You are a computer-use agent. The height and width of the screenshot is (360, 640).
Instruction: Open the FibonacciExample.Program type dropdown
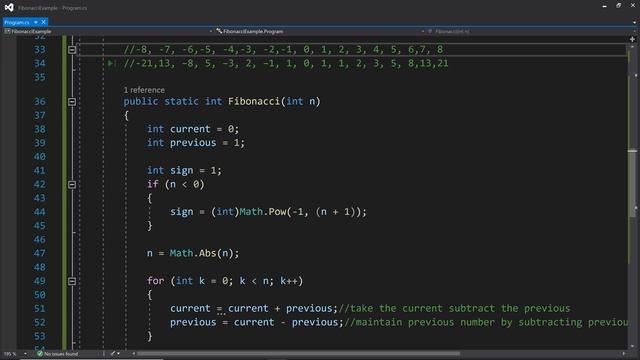click(320, 31)
